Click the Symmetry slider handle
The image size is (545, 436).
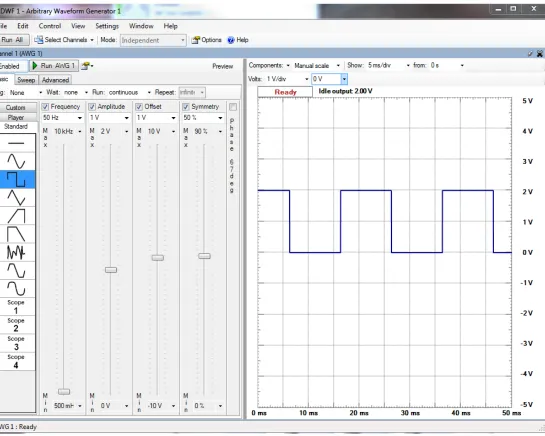[204, 256]
